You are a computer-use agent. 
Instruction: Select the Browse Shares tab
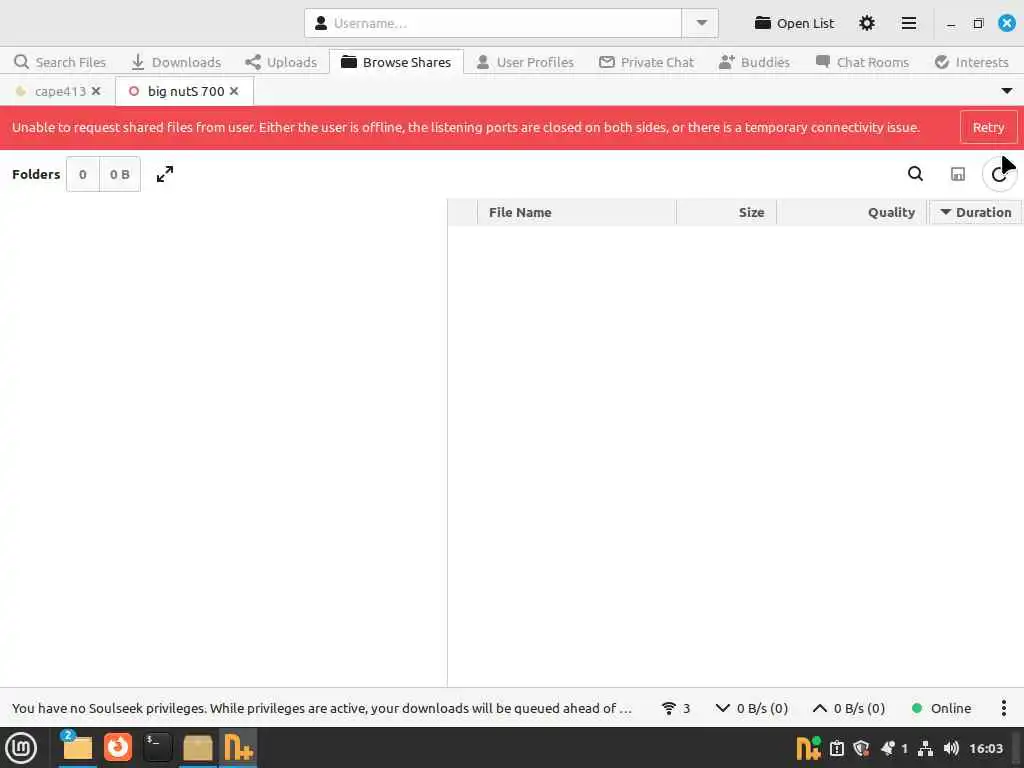click(x=396, y=62)
